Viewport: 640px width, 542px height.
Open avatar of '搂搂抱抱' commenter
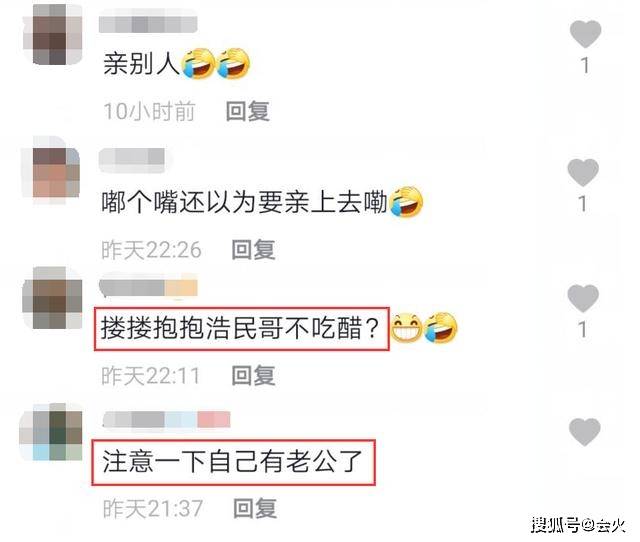click(x=52, y=298)
